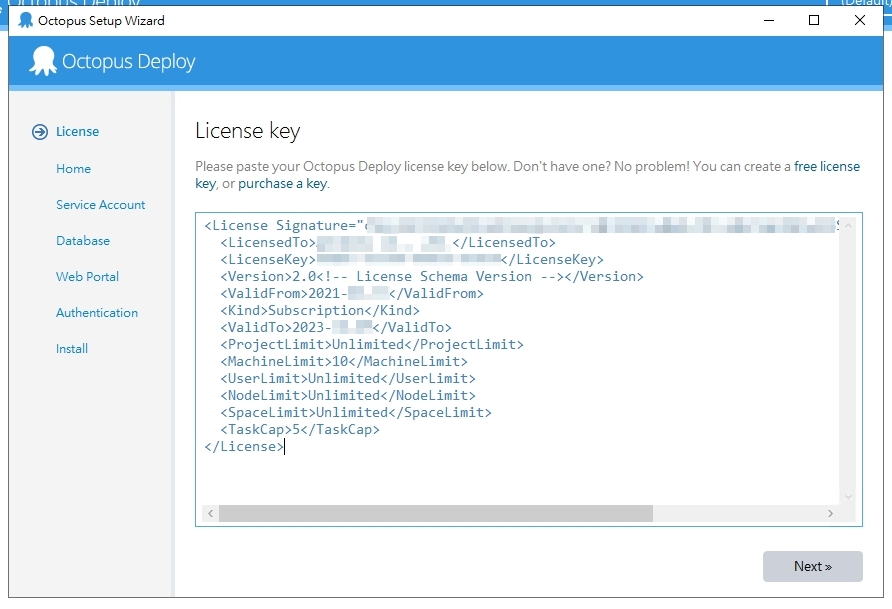Maximize the Octopus Setup Wizard window

pyautogui.click(x=814, y=20)
